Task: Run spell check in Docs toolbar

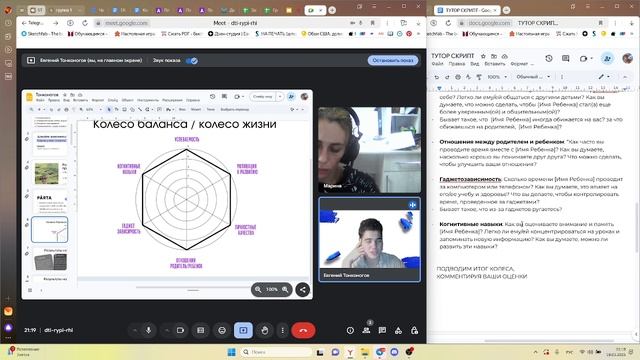Action: coord(468,77)
